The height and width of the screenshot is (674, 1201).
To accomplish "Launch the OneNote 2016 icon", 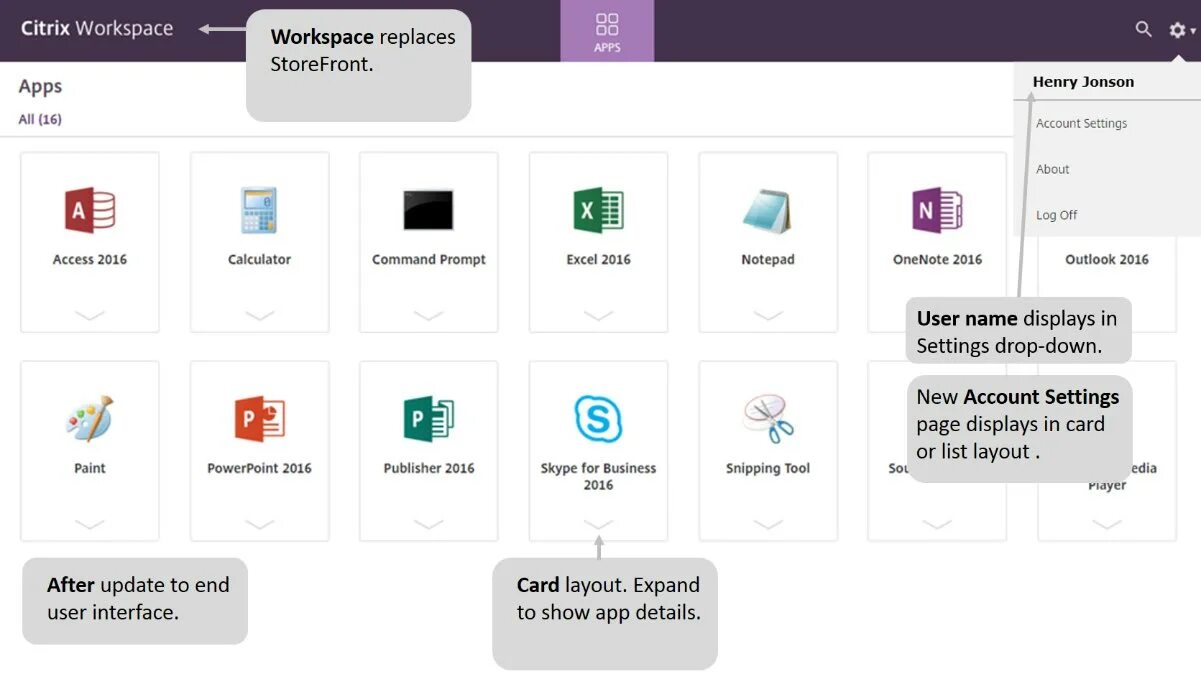I will pos(937,211).
